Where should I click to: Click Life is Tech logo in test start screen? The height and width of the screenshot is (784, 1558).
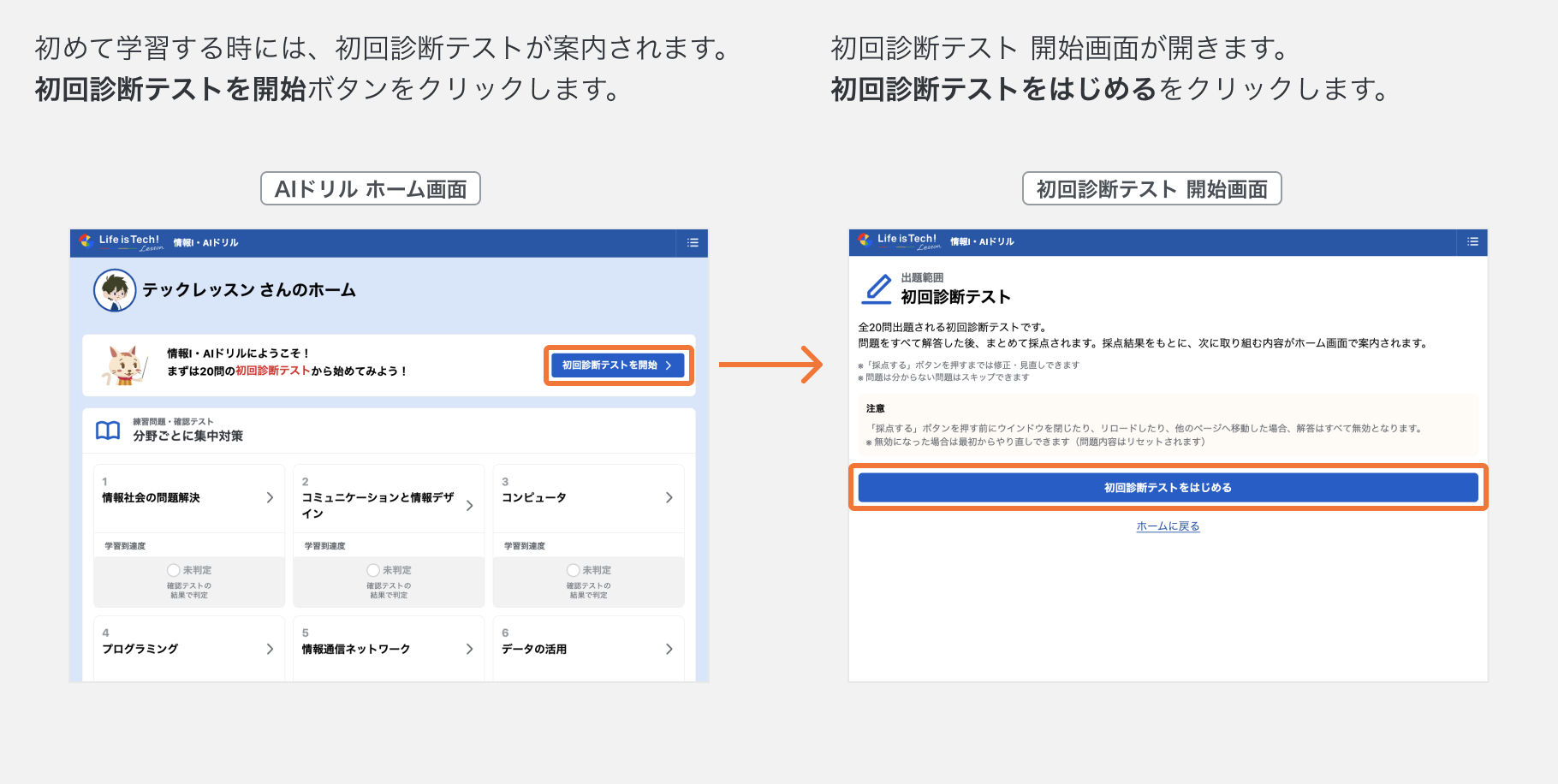(899, 241)
